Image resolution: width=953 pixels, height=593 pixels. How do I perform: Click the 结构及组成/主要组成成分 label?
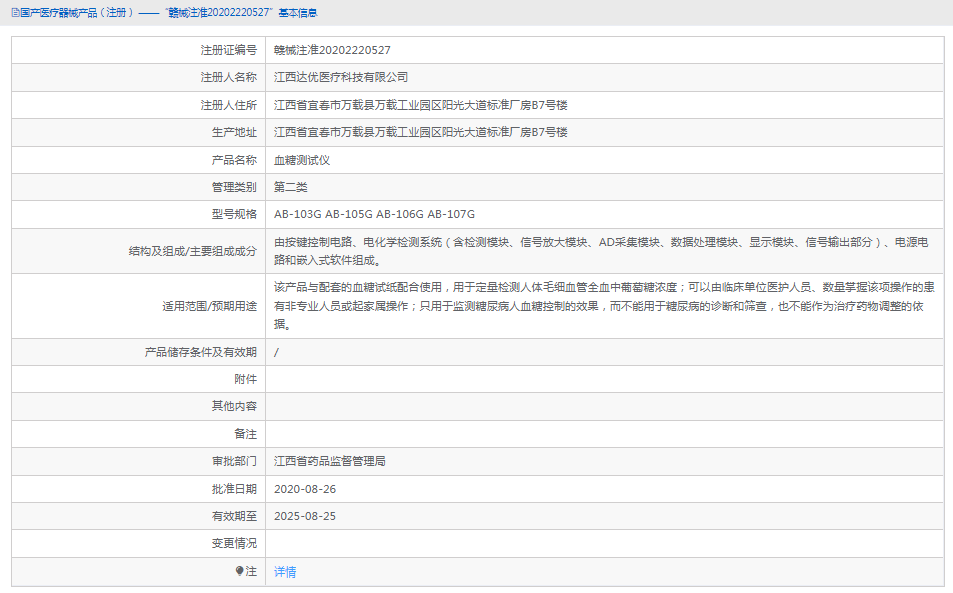(193, 251)
